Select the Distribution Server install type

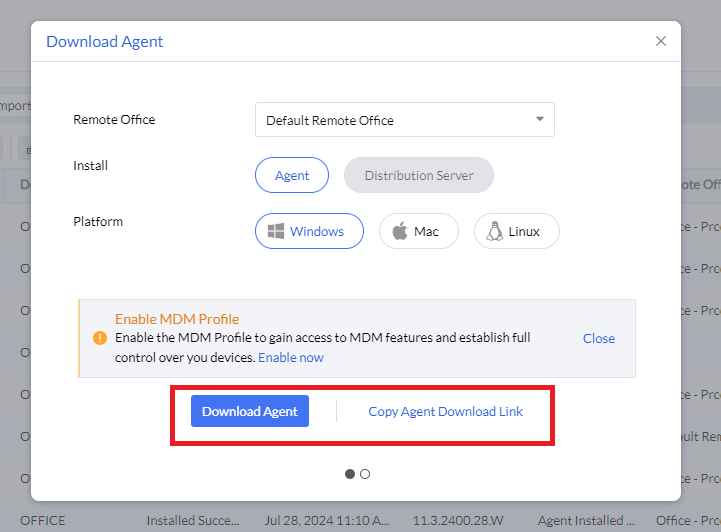[x=418, y=175]
